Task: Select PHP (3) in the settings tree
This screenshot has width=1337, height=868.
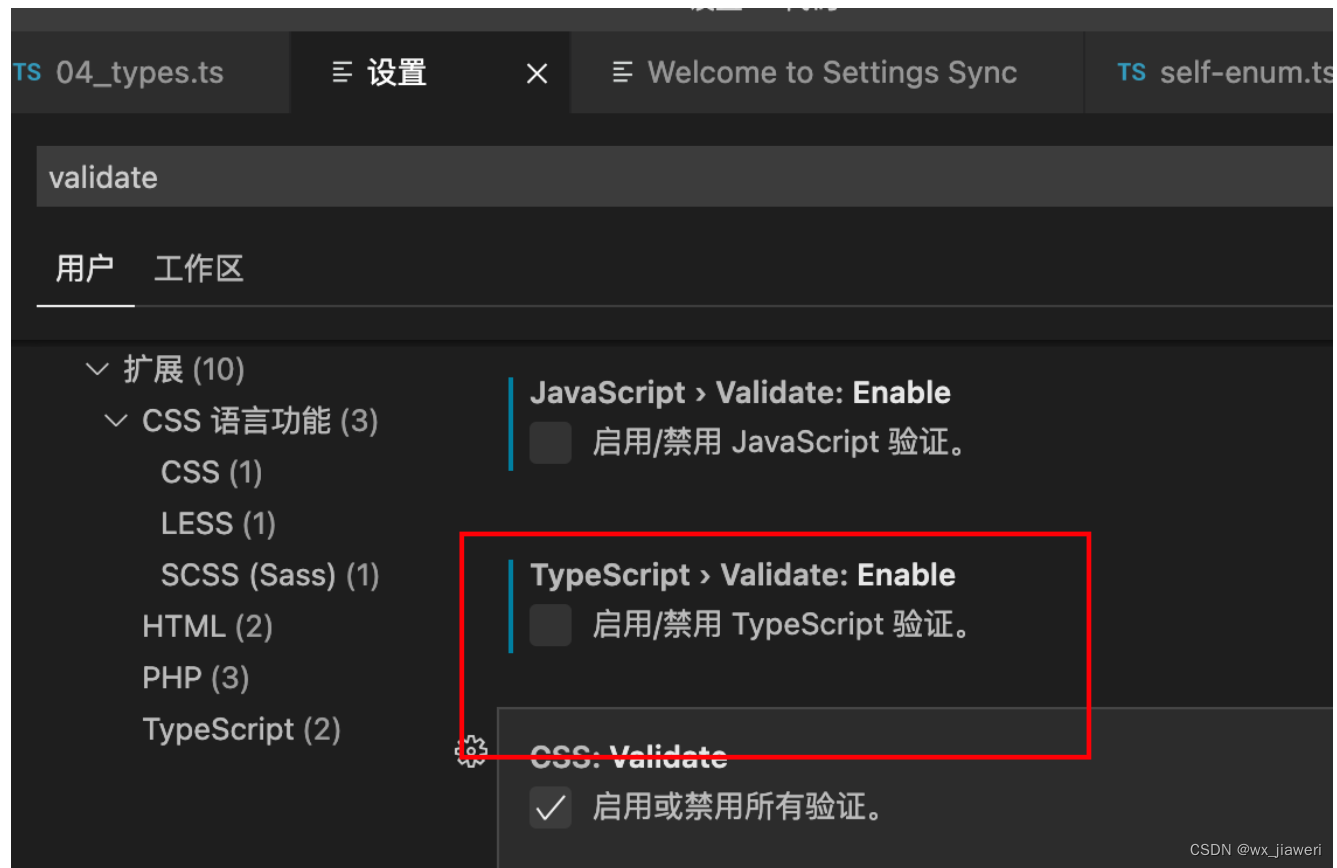Action: [x=196, y=677]
